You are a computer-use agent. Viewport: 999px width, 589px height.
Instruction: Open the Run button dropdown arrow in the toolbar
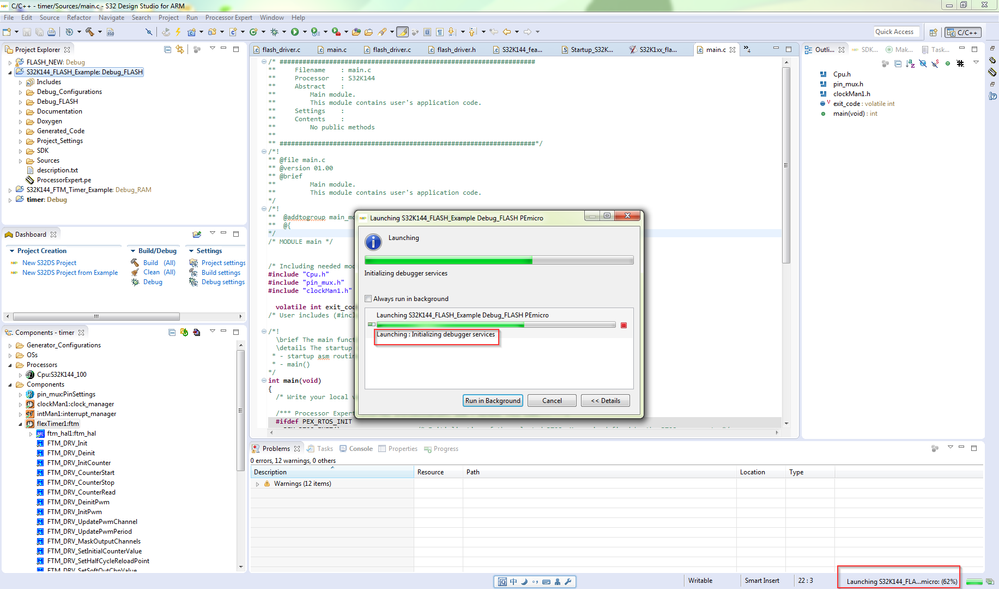point(305,31)
